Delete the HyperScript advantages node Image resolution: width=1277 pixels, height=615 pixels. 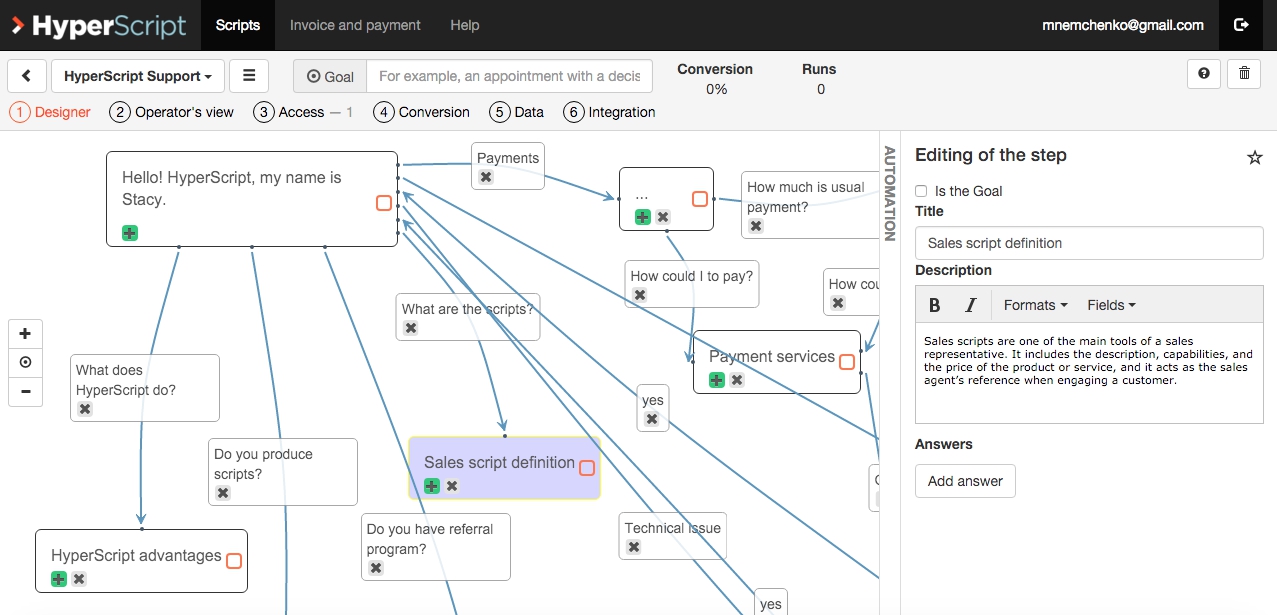click(x=79, y=579)
